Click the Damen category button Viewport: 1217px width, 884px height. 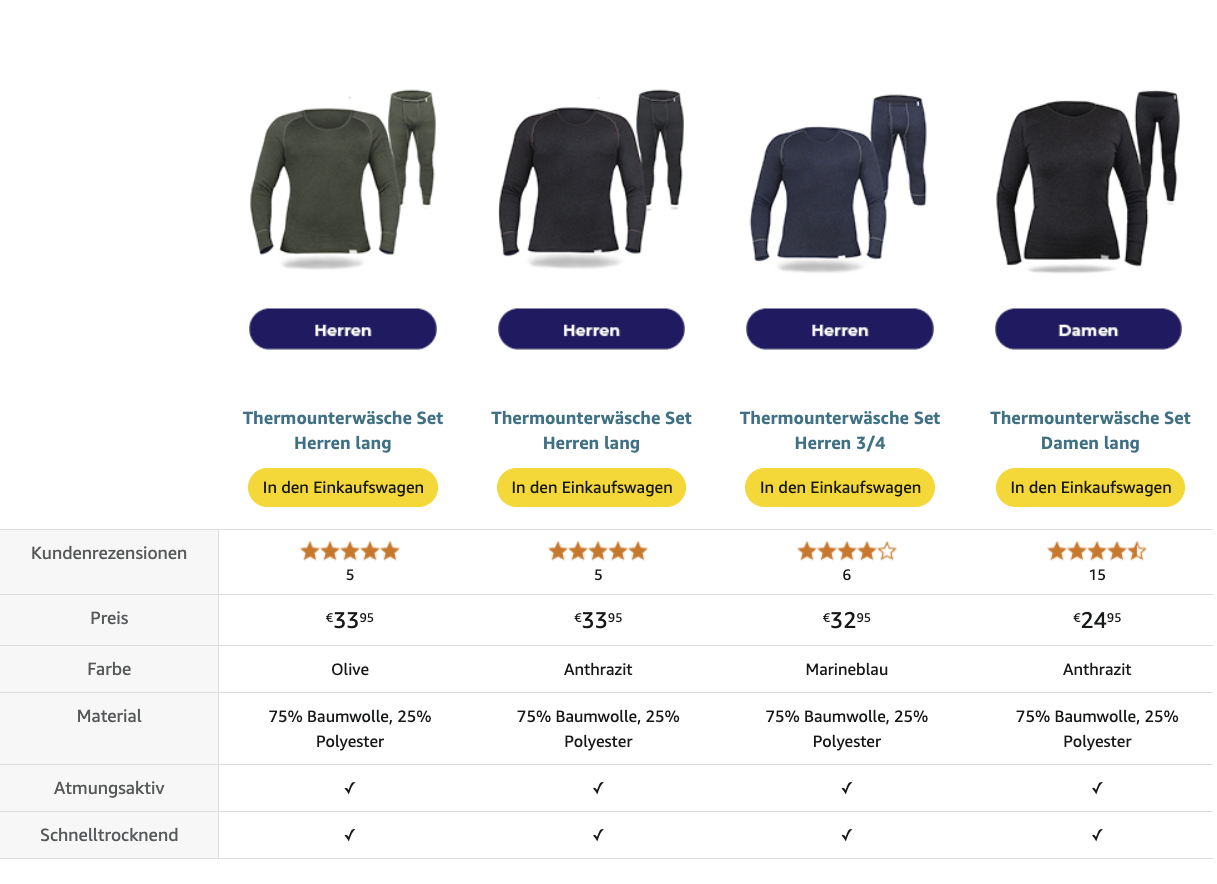pos(1088,329)
